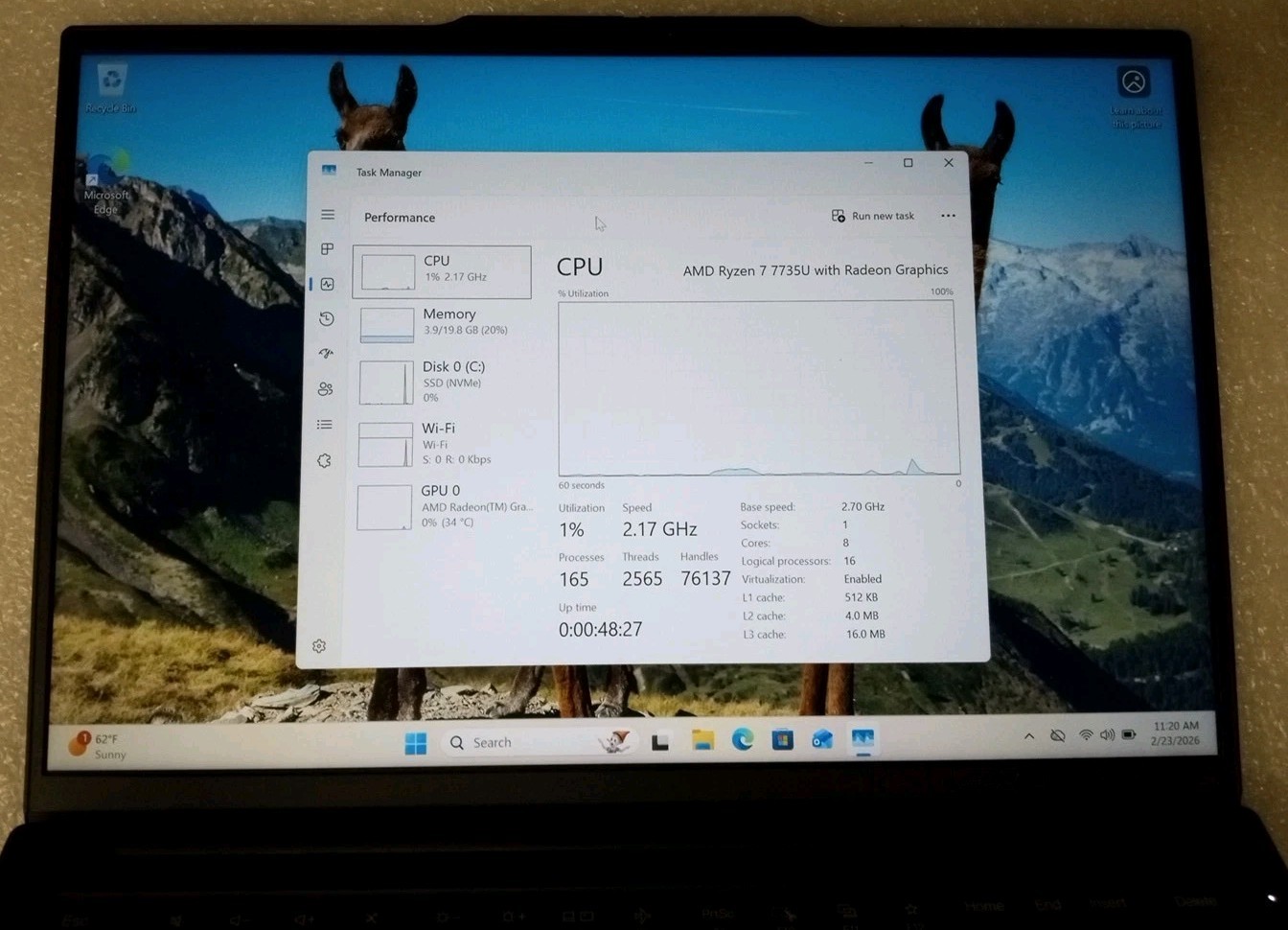This screenshot has width=1288, height=930.
Task: Open Task Manager Settings gear
Action: pos(319,646)
